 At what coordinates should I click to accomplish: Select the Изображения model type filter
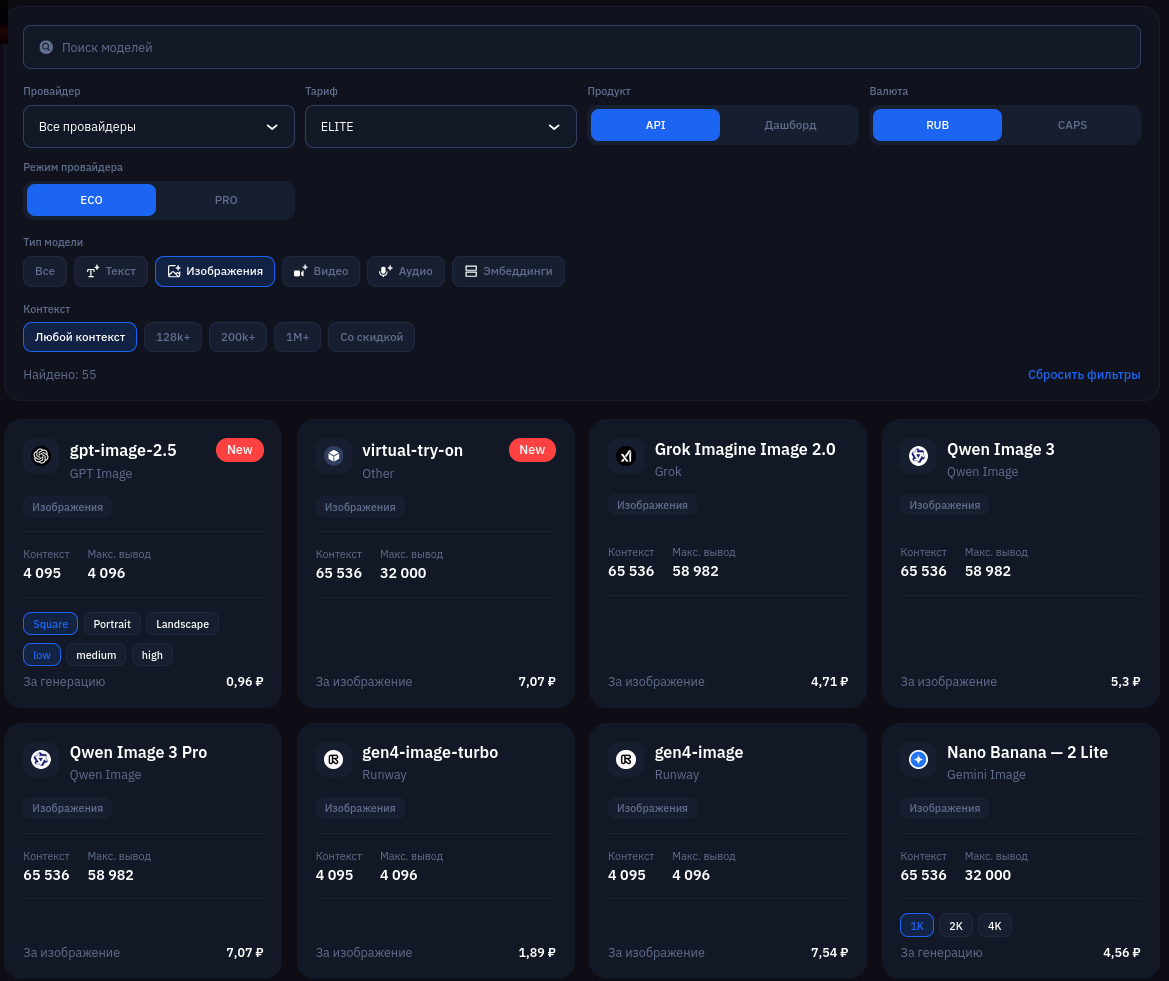click(215, 271)
